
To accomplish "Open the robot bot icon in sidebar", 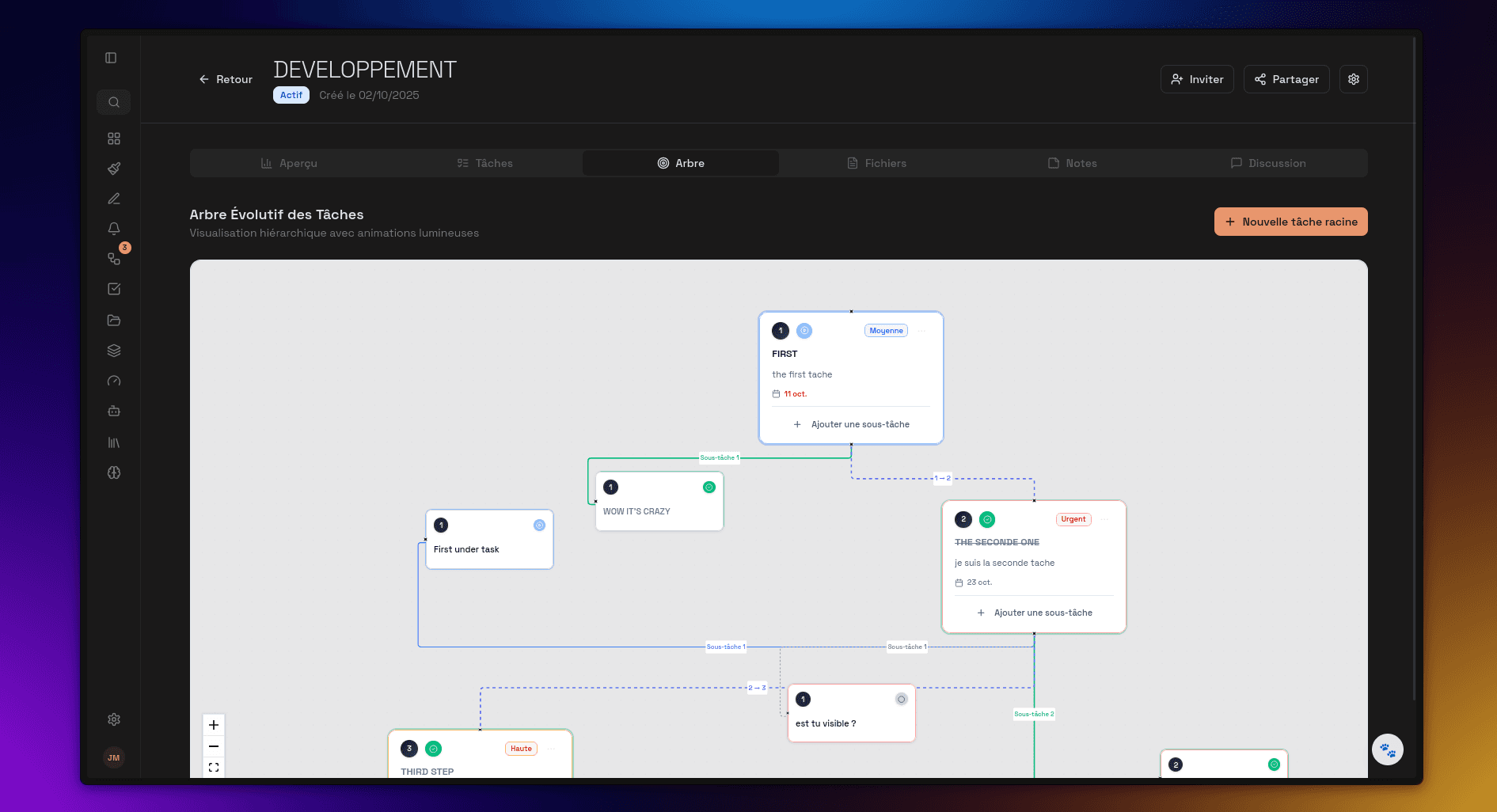I will (114, 411).
